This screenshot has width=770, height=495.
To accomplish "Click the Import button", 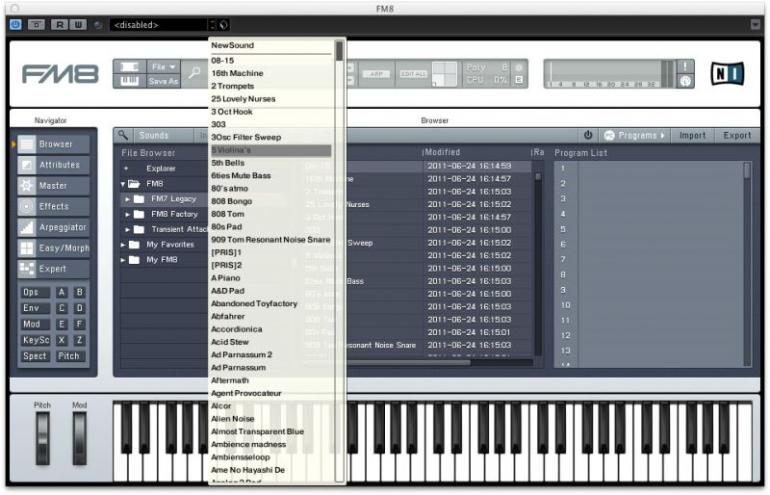I will (x=692, y=135).
